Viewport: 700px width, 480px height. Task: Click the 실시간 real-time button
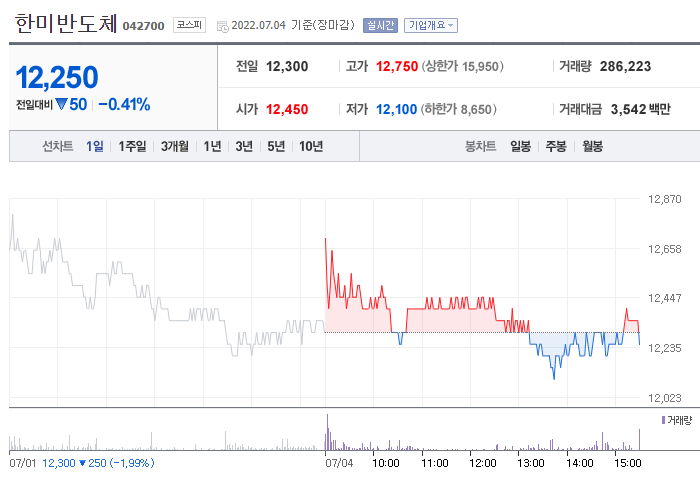coord(380,25)
